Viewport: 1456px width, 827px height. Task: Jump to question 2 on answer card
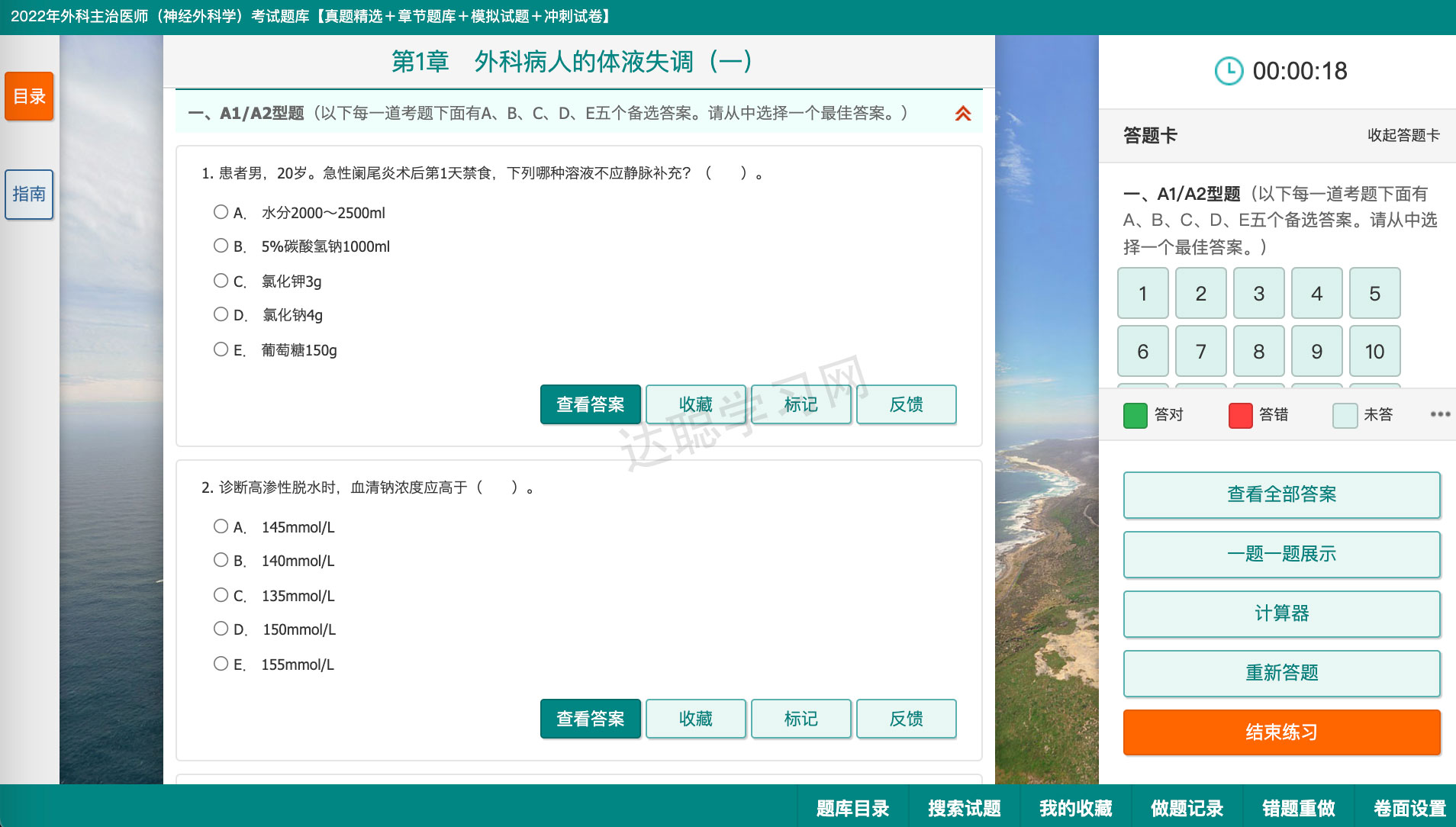[x=1201, y=294]
